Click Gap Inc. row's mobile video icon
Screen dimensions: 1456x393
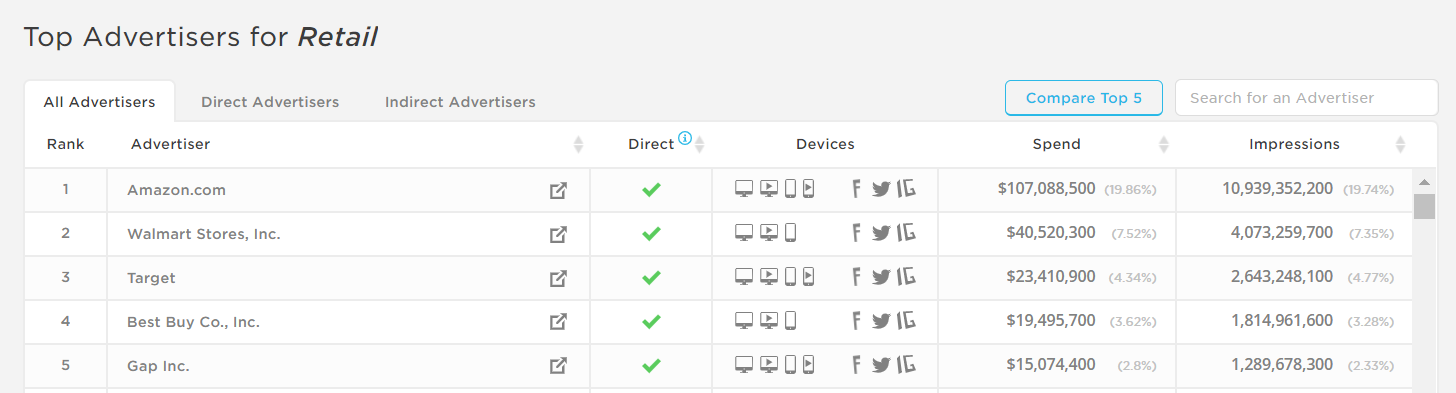click(808, 365)
